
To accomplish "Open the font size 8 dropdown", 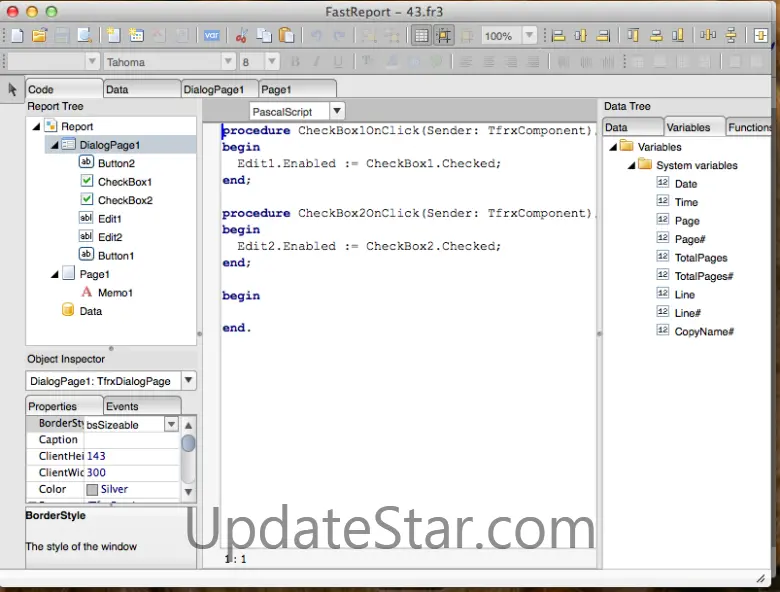I will point(272,62).
